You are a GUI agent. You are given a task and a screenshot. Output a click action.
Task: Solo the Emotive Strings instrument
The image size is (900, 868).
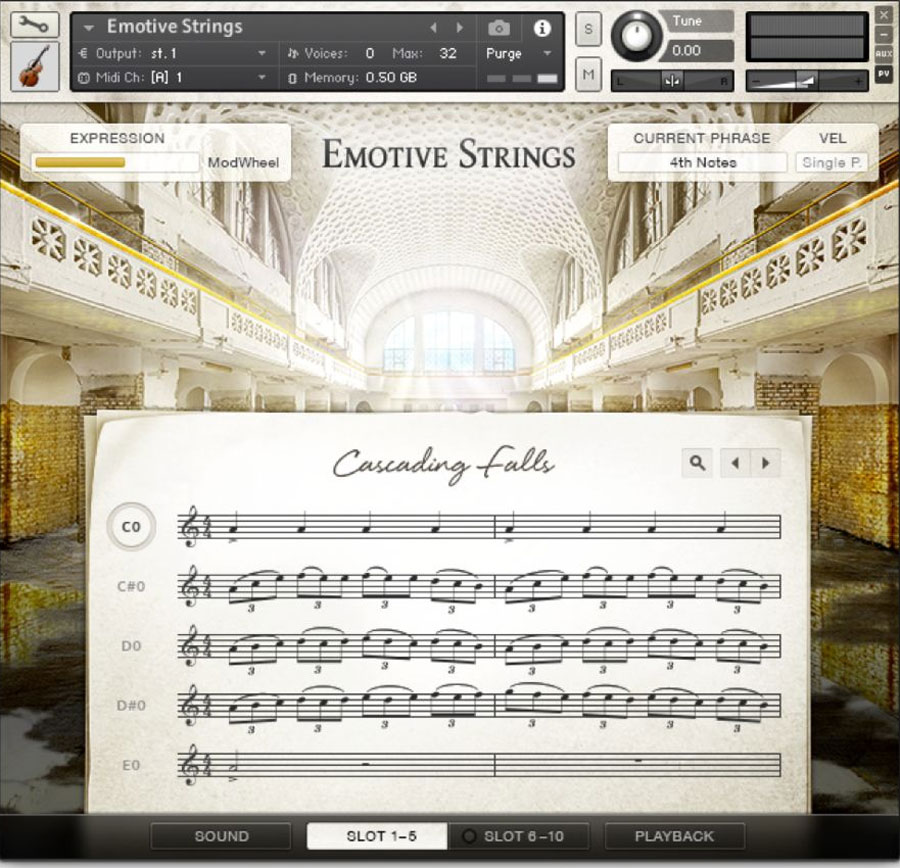coord(588,30)
